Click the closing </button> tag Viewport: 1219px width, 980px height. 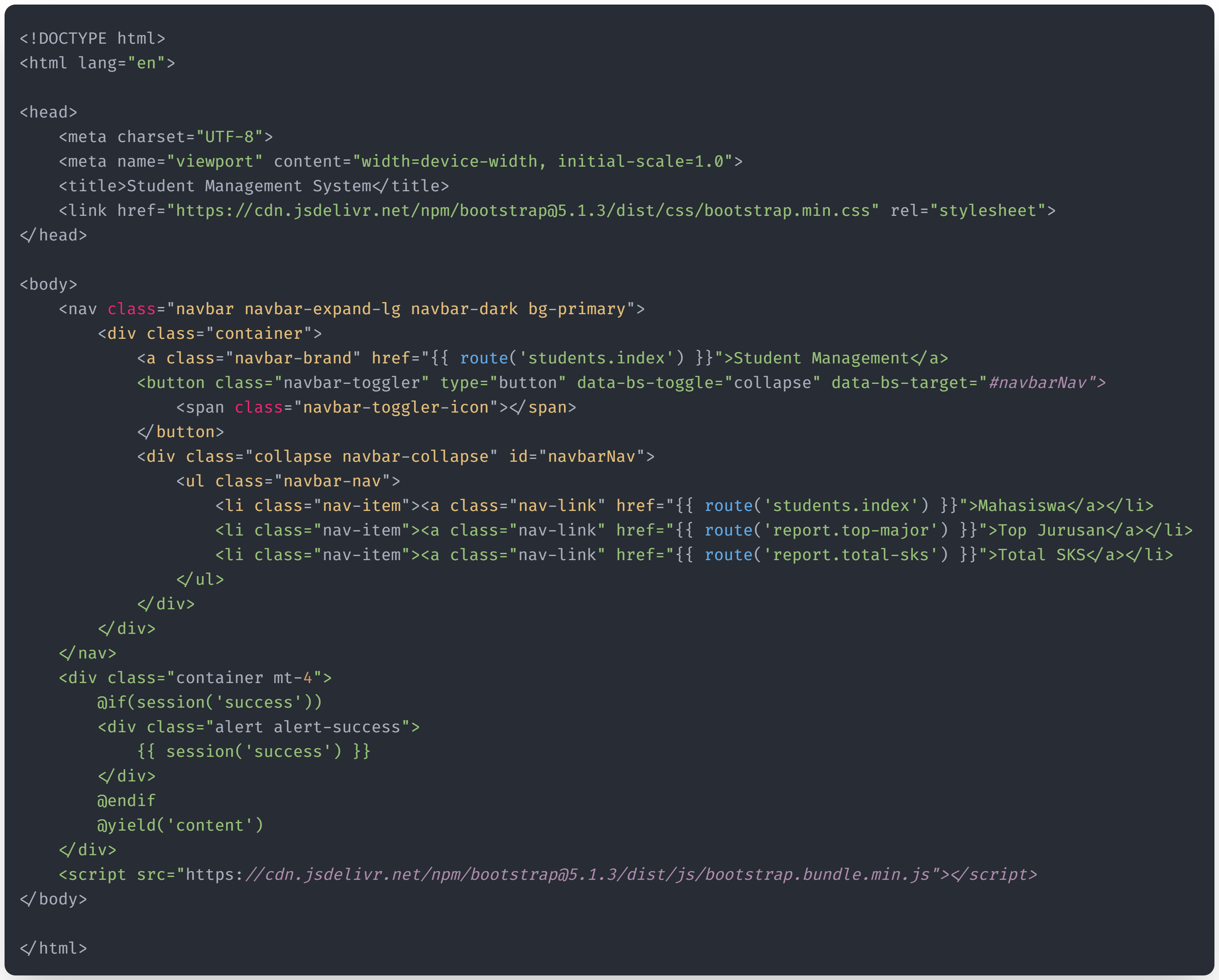[180, 432]
